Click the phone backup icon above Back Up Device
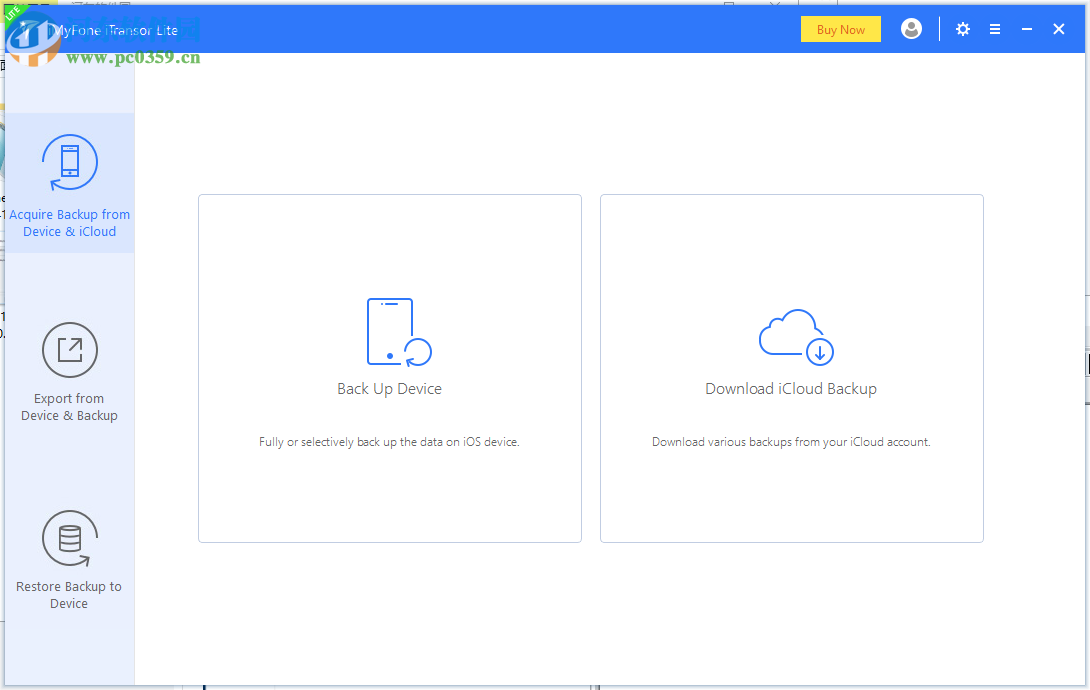The height and width of the screenshot is (690, 1090). pos(398,330)
